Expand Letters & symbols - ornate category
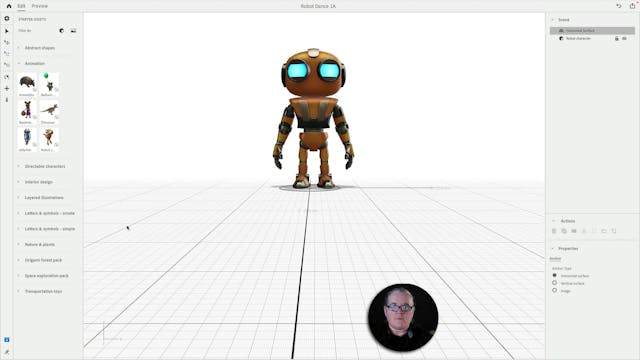Image resolution: width=640 pixels, height=360 pixels. pyautogui.click(x=49, y=213)
